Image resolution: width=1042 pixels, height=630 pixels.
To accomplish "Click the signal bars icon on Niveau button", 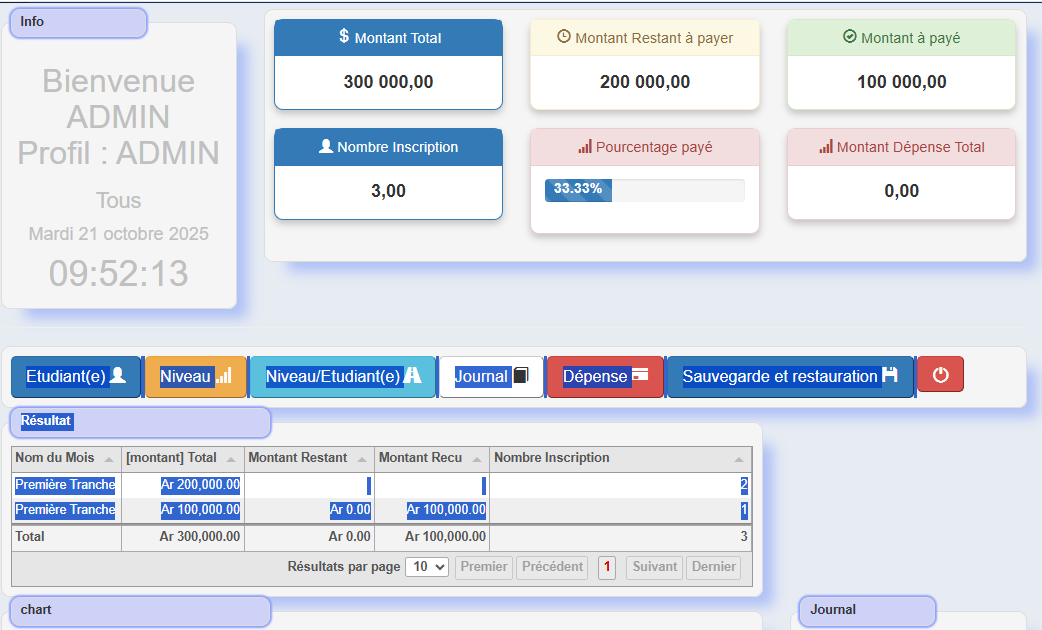I will pyautogui.click(x=224, y=376).
